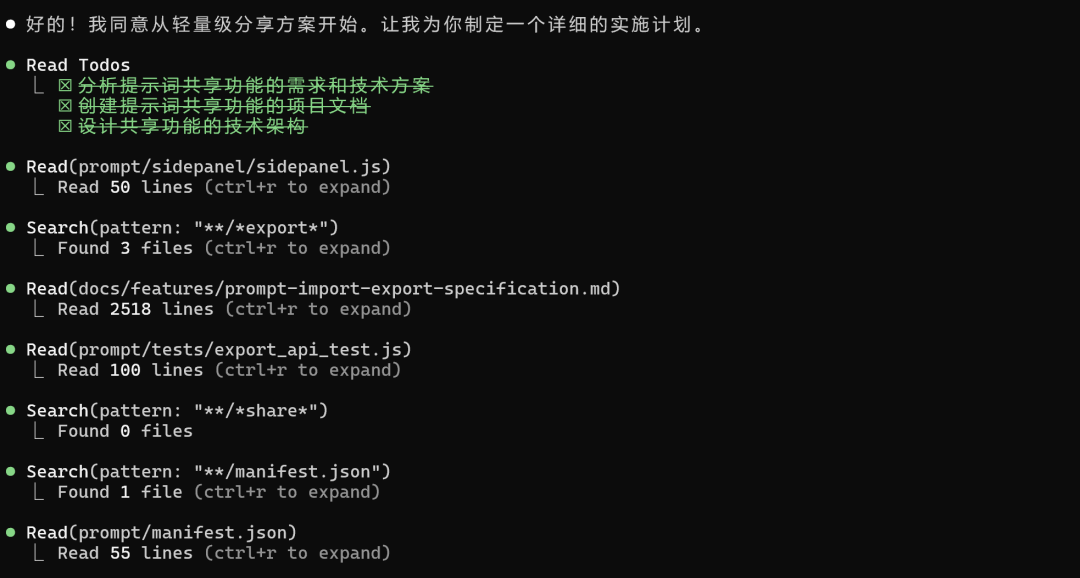Click the green bullet beside Read specification.md
Viewport: 1080px width, 578px height.
click(x=10, y=288)
